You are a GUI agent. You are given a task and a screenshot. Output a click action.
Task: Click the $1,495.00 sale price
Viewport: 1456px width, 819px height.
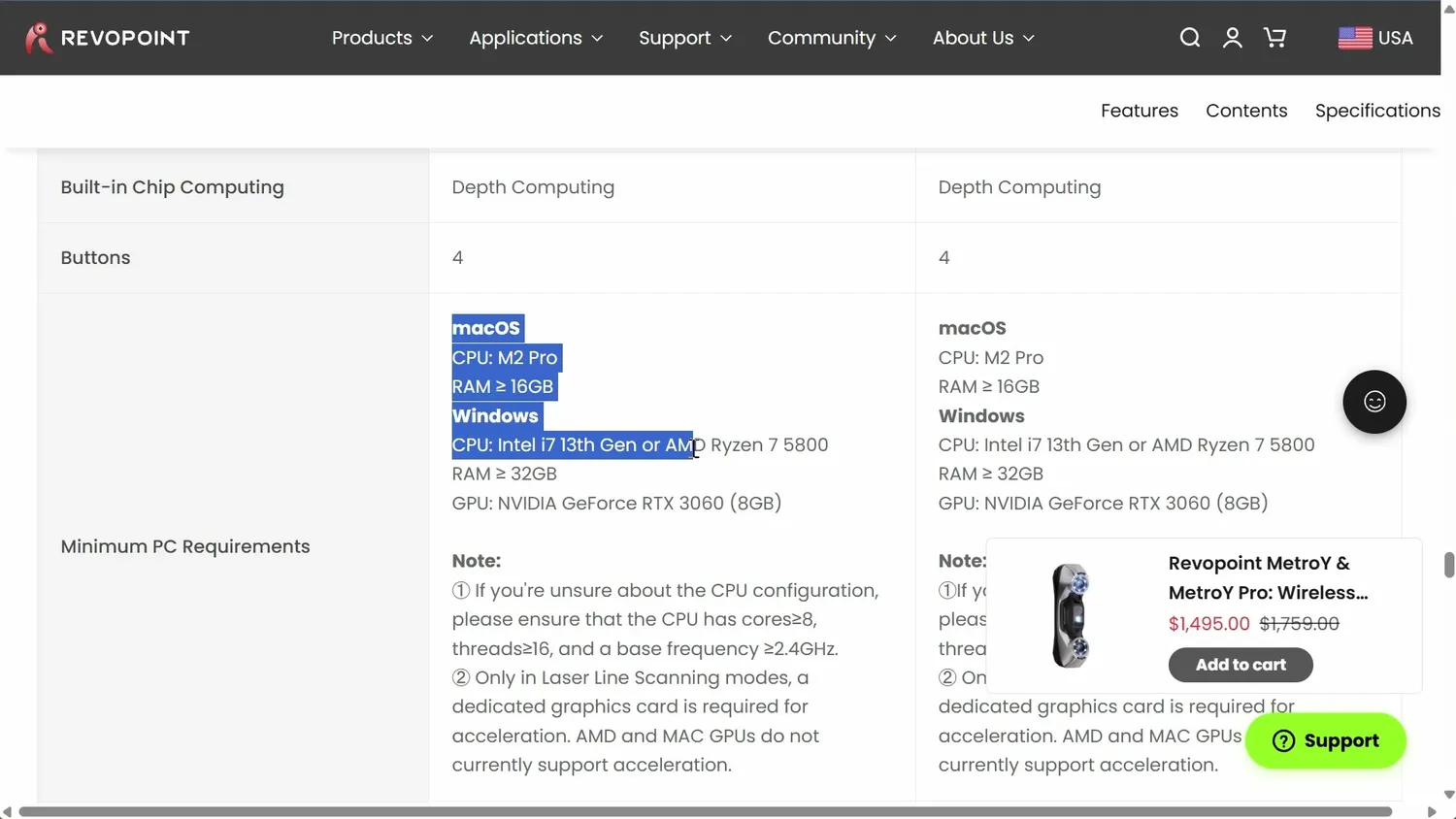pos(1208,624)
